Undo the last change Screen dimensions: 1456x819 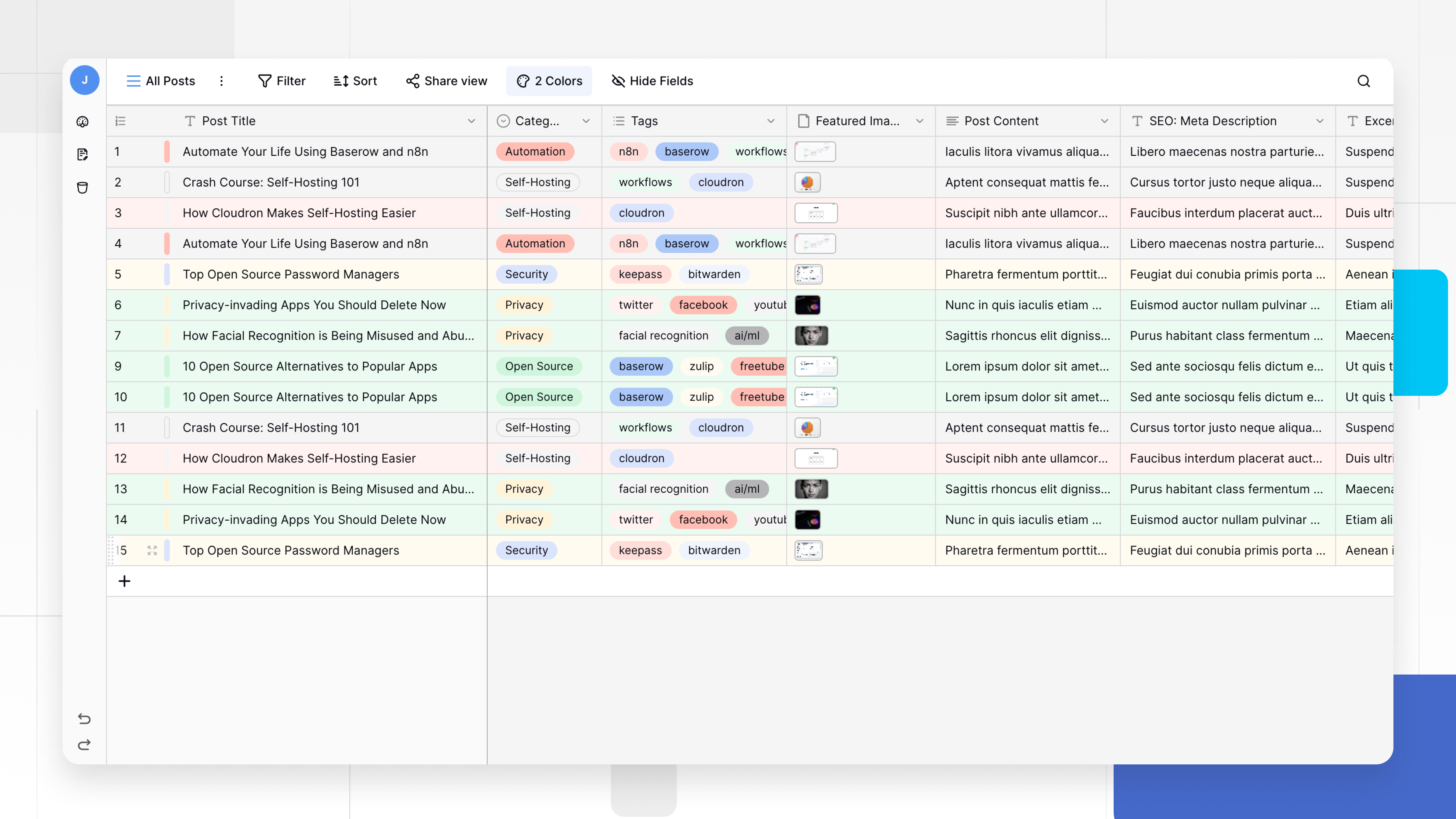click(84, 719)
